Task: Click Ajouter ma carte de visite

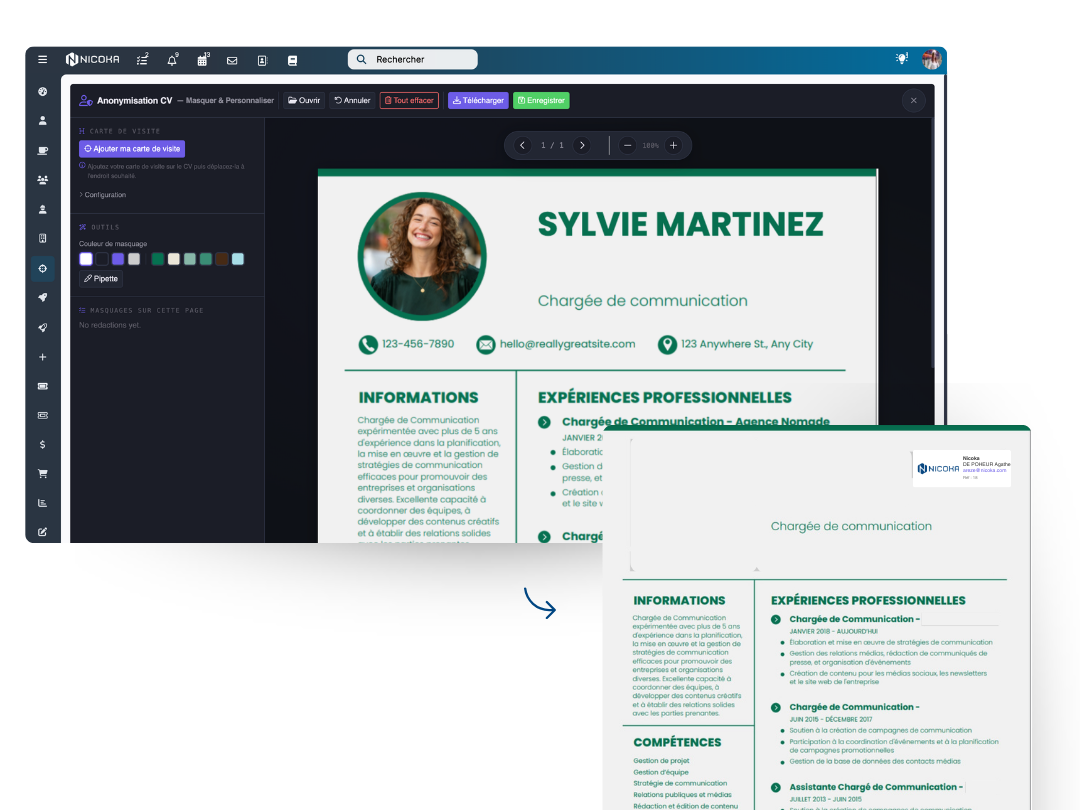Action: point(132,148)
